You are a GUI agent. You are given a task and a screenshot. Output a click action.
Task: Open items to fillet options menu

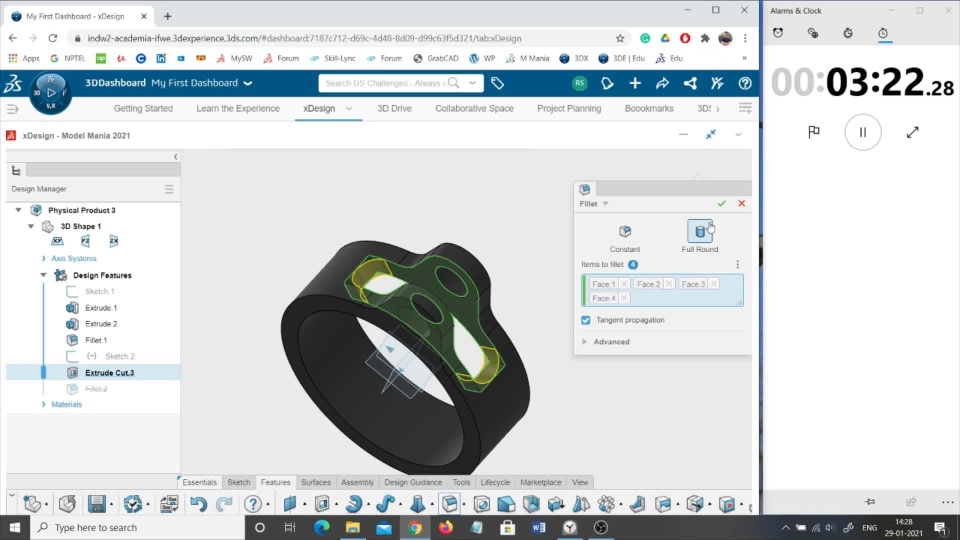pos(737,264)
